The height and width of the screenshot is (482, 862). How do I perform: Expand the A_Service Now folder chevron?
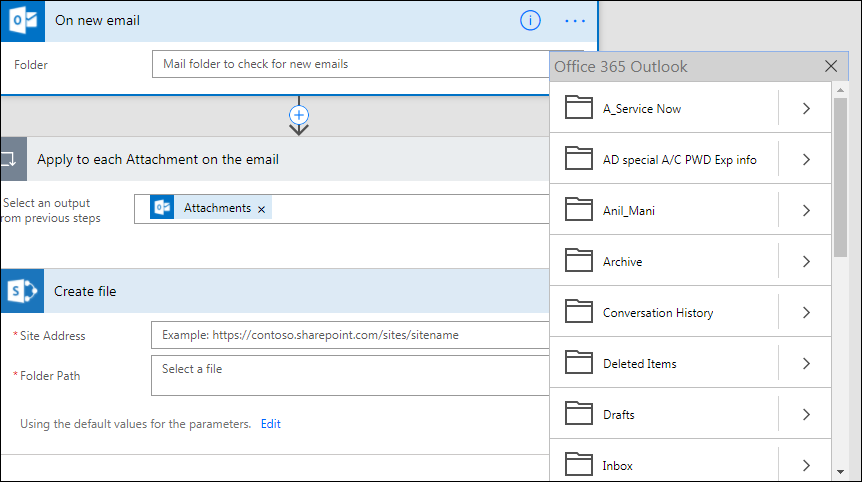806,108
